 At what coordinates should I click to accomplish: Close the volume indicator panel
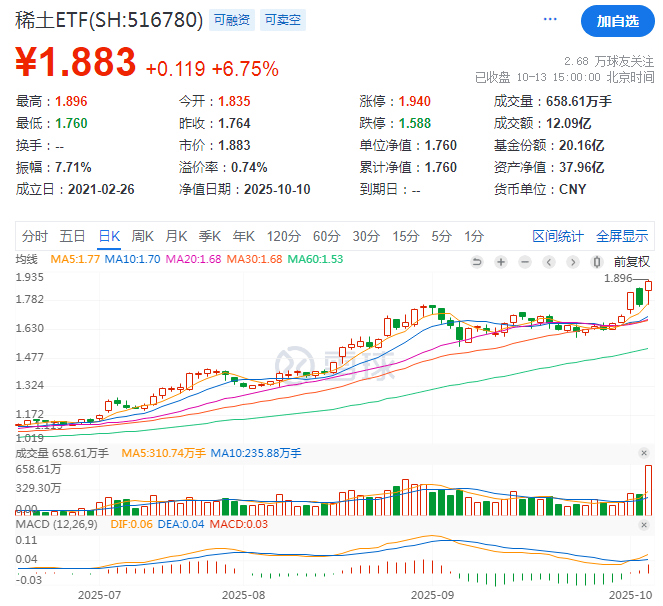click(x=644, y=453)
